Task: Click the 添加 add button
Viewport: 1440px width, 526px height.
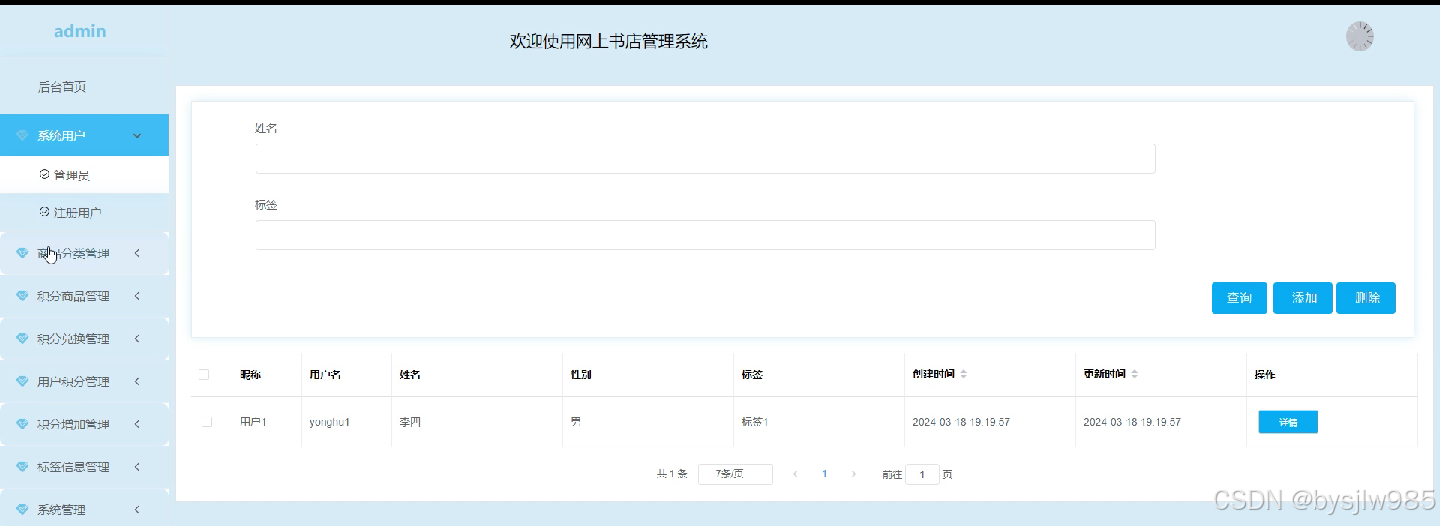Action: pos(1303,298)
